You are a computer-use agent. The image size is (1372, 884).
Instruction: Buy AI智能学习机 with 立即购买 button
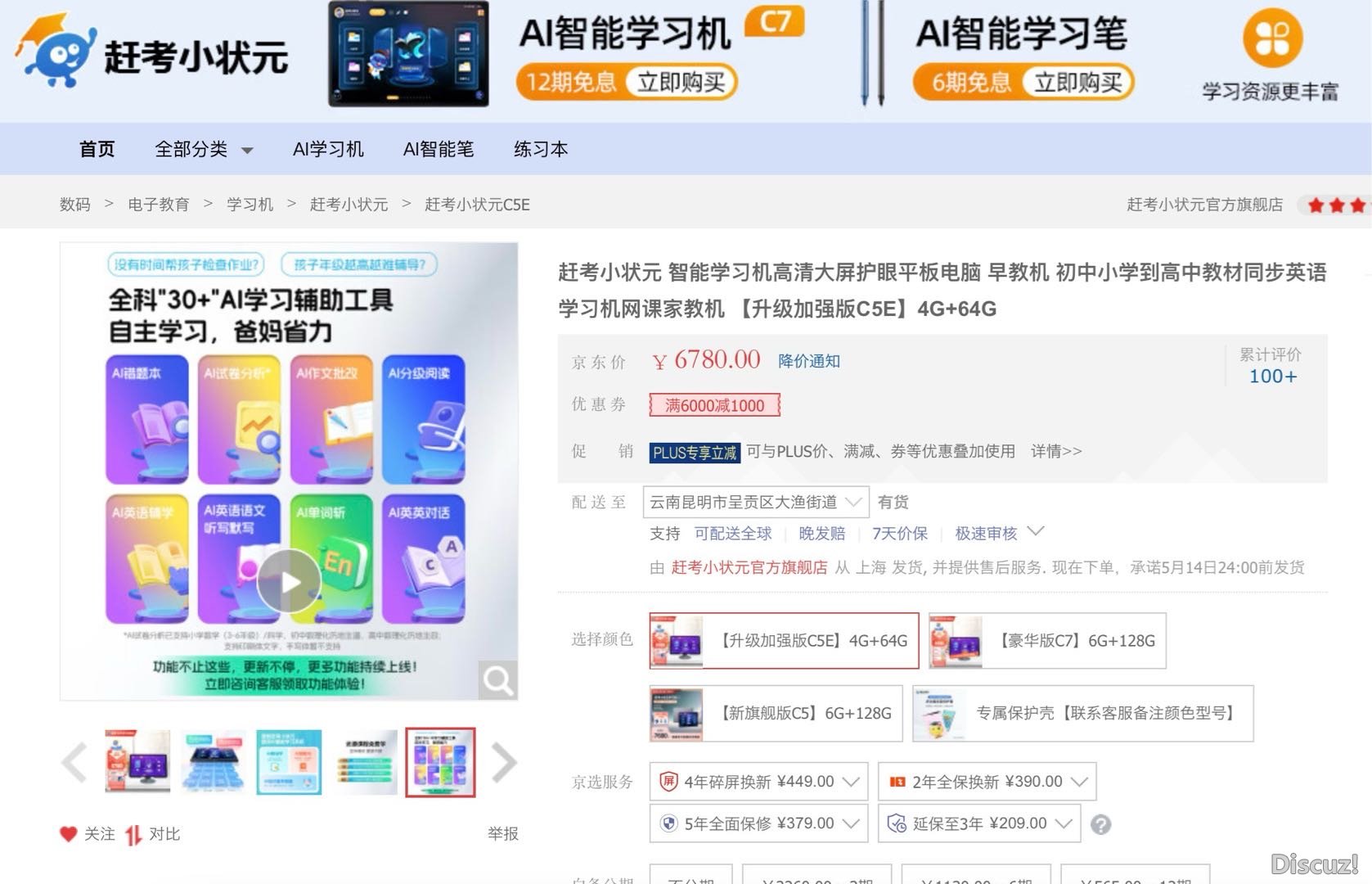pos(681,82)
